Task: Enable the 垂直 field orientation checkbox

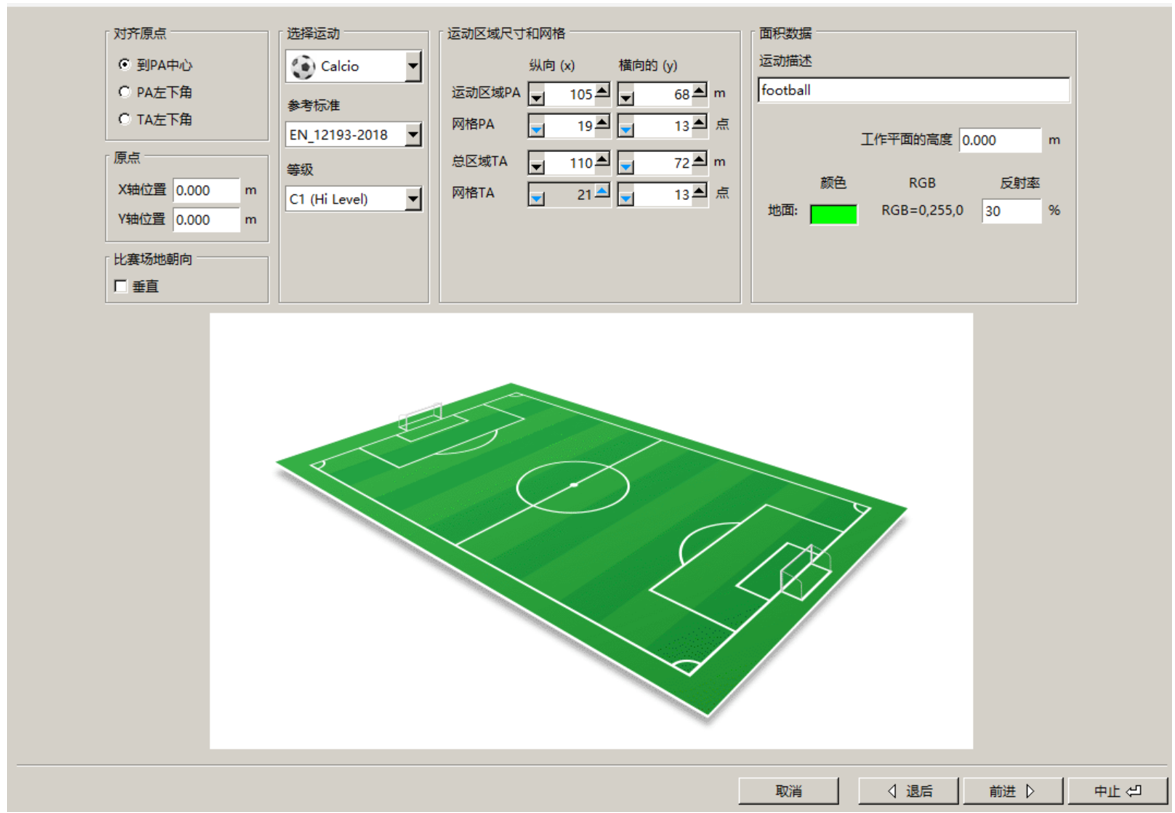Action: coord(121,287)
